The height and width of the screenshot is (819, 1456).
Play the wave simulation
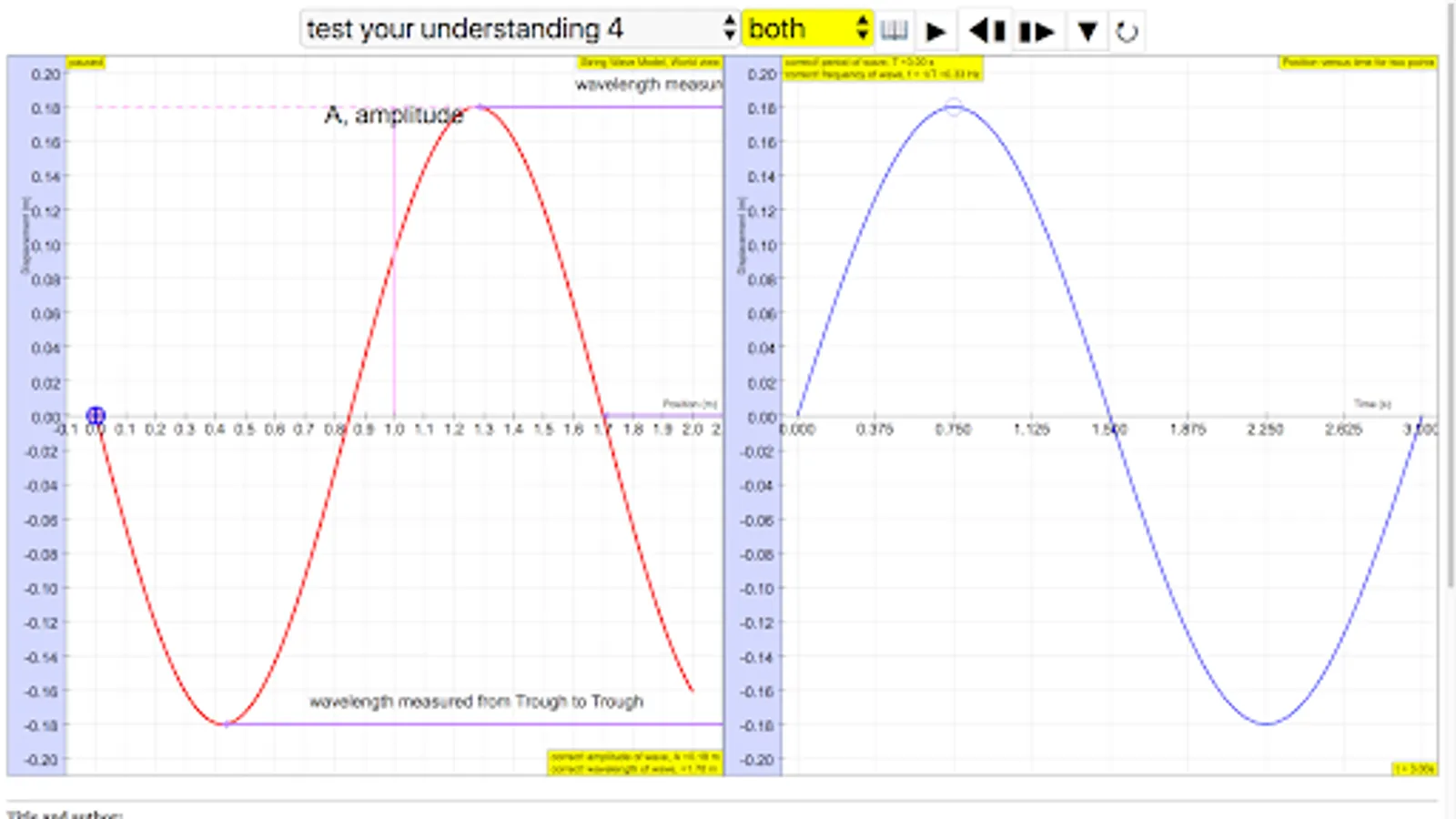pos(935,32)
